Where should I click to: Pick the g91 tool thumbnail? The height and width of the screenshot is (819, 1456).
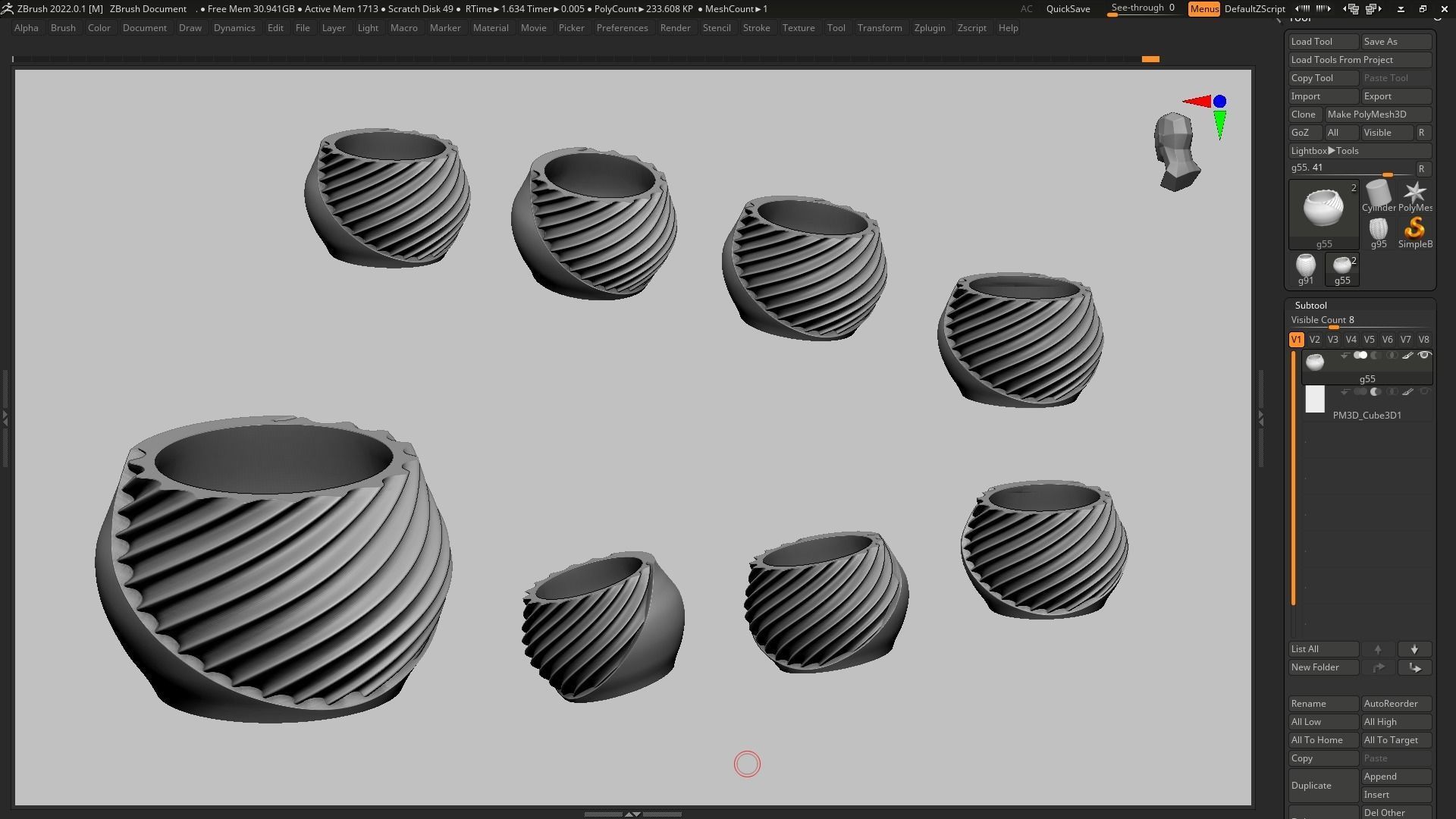(x=1305, y=266)
